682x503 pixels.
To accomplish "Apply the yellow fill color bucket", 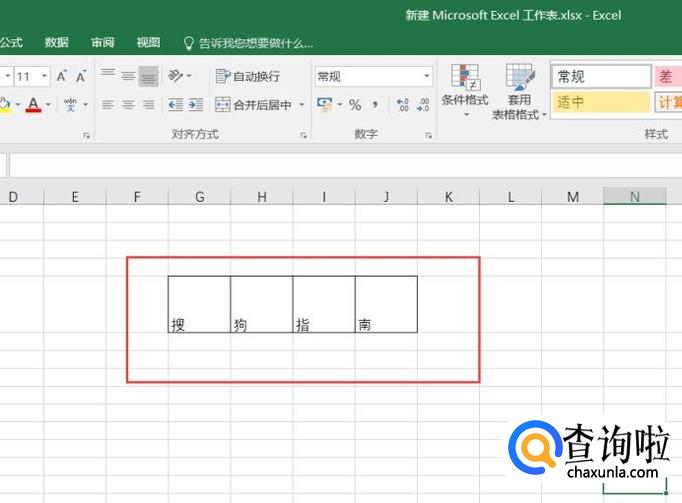I will (5, 105).
